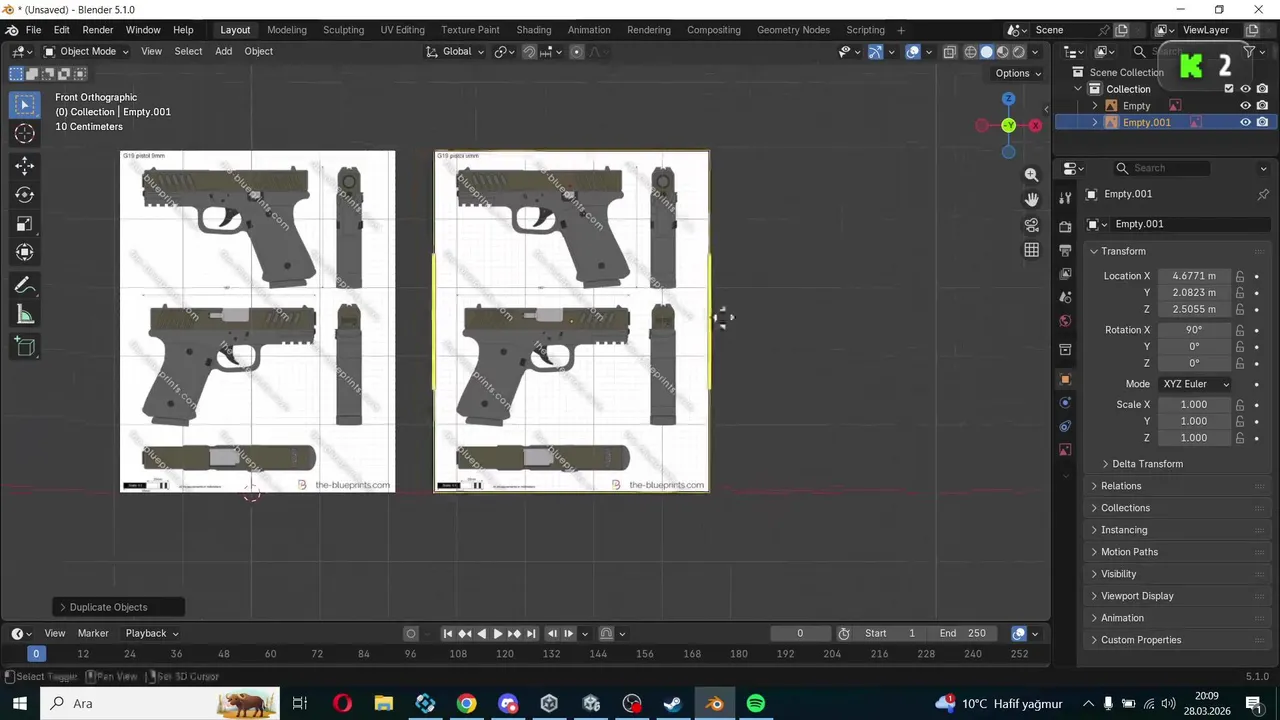Open the World properties tab
This screenshot has height=720, width=1280.
[1065, 321]
